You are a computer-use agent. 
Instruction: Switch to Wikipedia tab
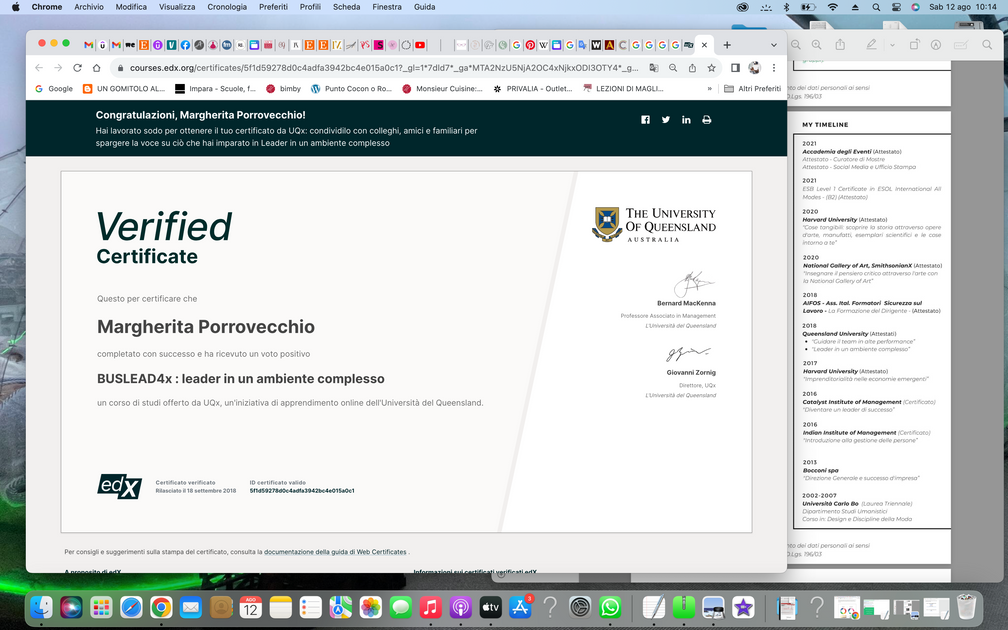tap(543, 45)
